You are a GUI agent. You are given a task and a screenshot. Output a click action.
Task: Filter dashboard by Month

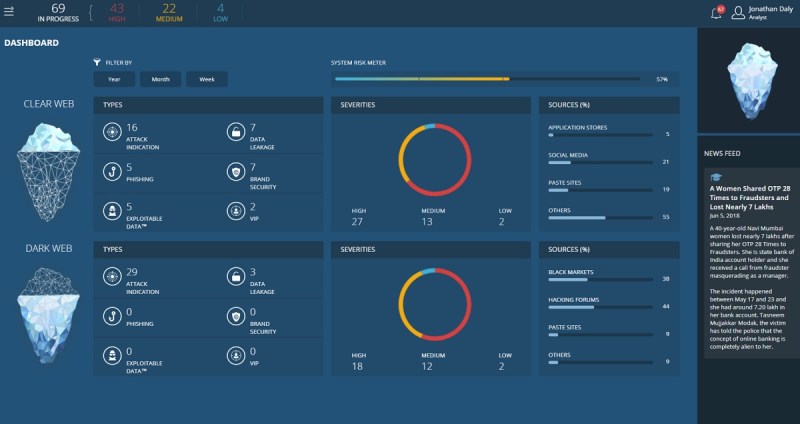click(x=160, y=79)
